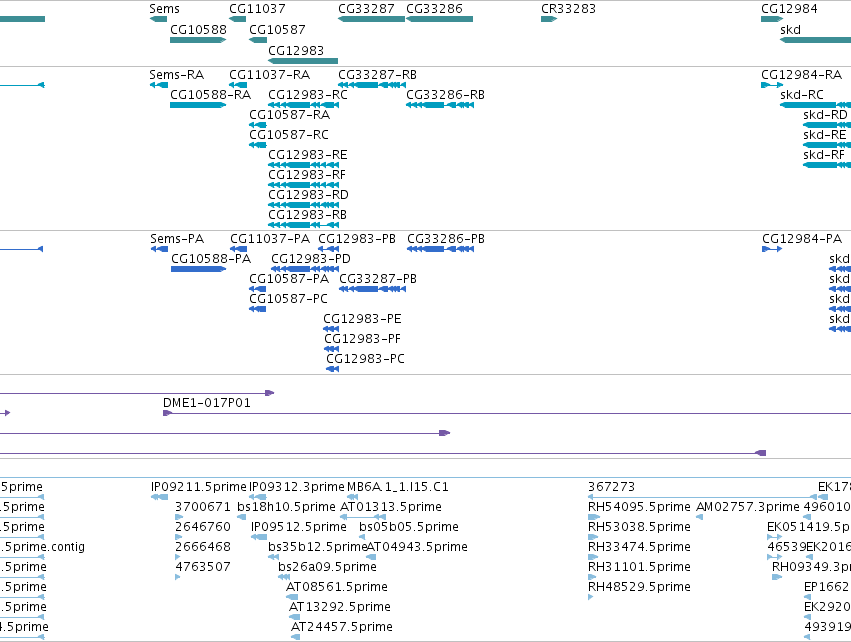Select transcript CG10587-RA
The image size is (851, 642).
290,115
